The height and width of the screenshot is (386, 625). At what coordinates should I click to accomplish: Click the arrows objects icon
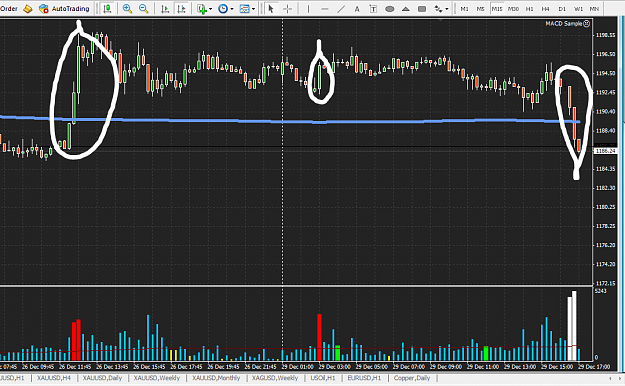(x=438, y=8)
